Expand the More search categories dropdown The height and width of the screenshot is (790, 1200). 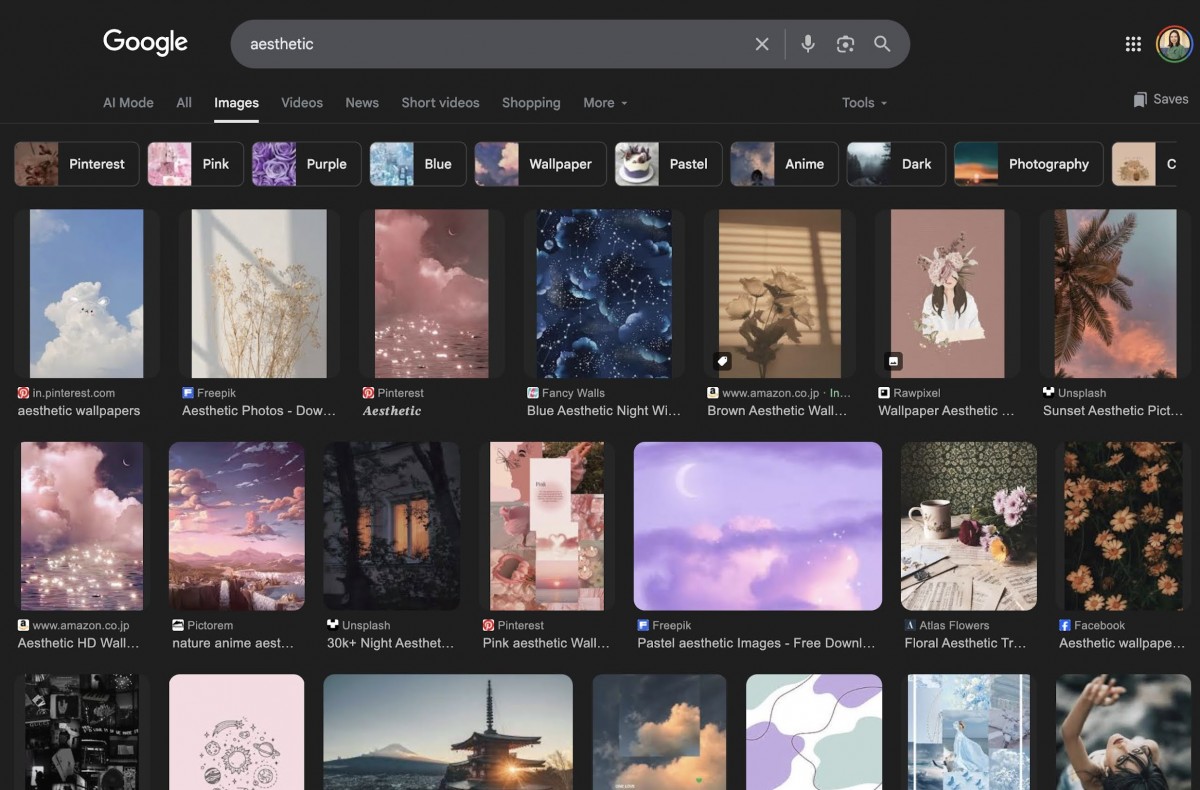[x=604, y=102]
